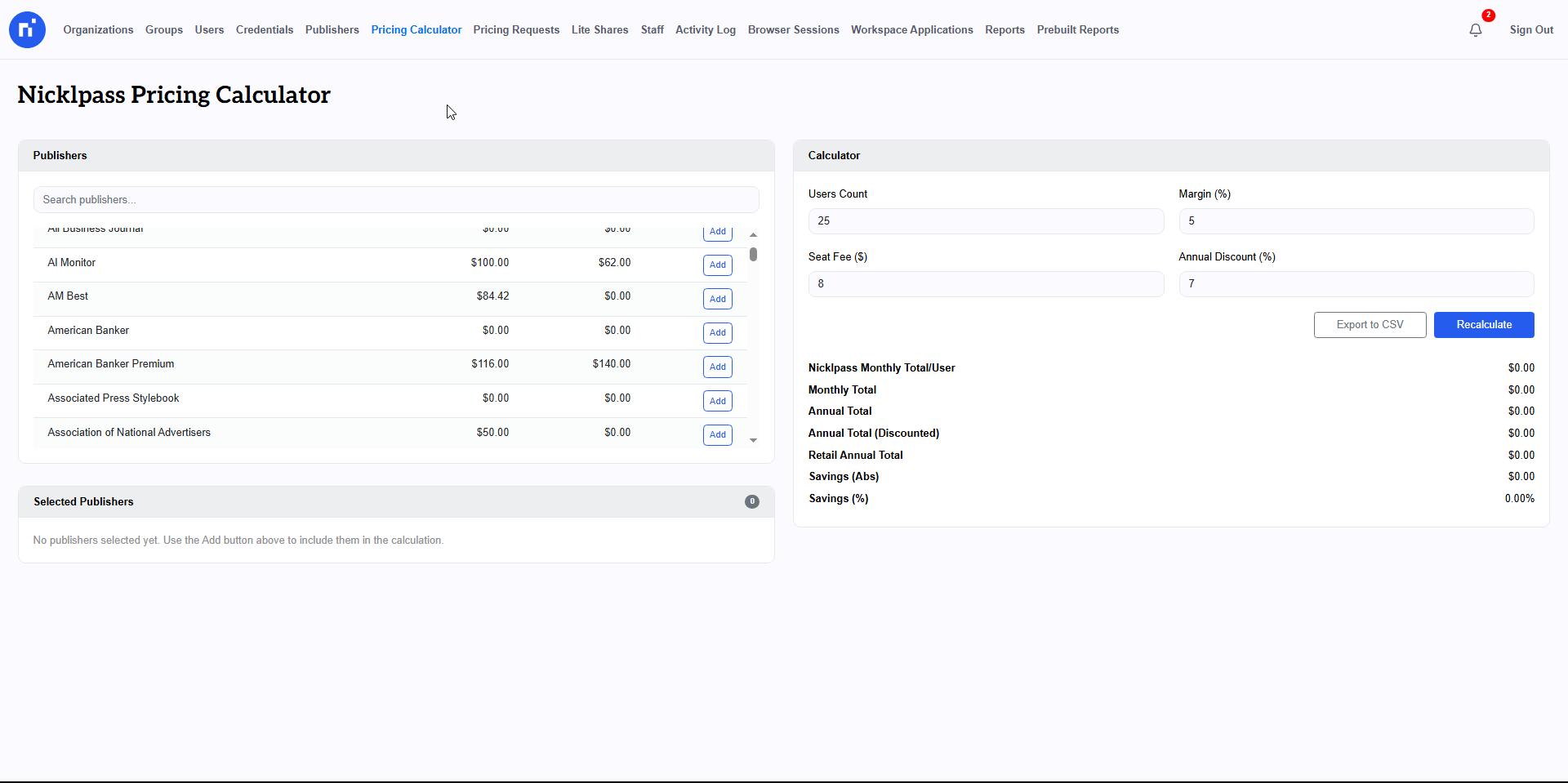
Task: Open the notifications bell
Action: 1475,30
